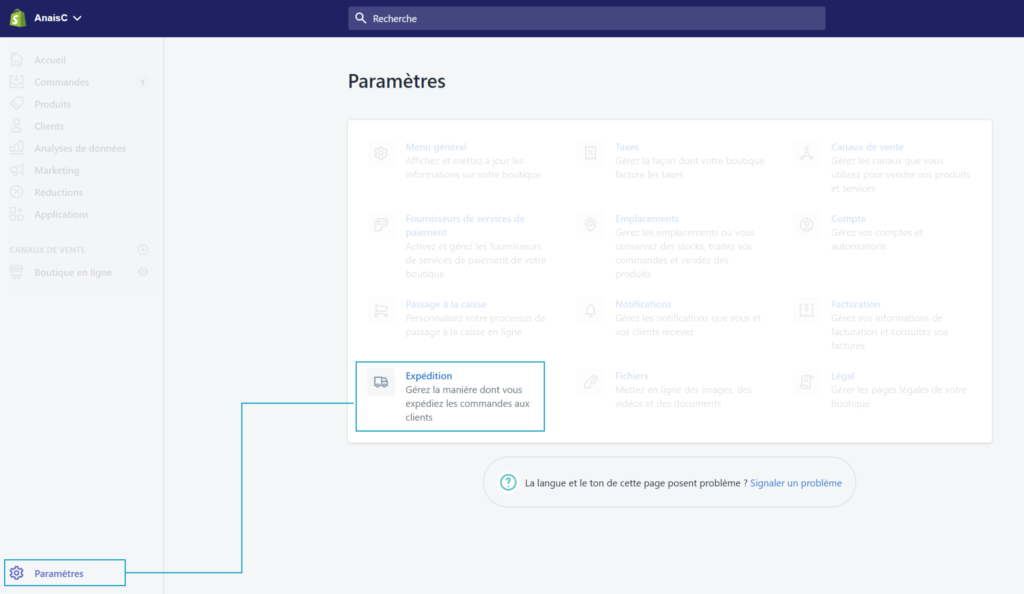Open Accueil in the sidebar
1024x594 pixels.
[x=50, y=60]
